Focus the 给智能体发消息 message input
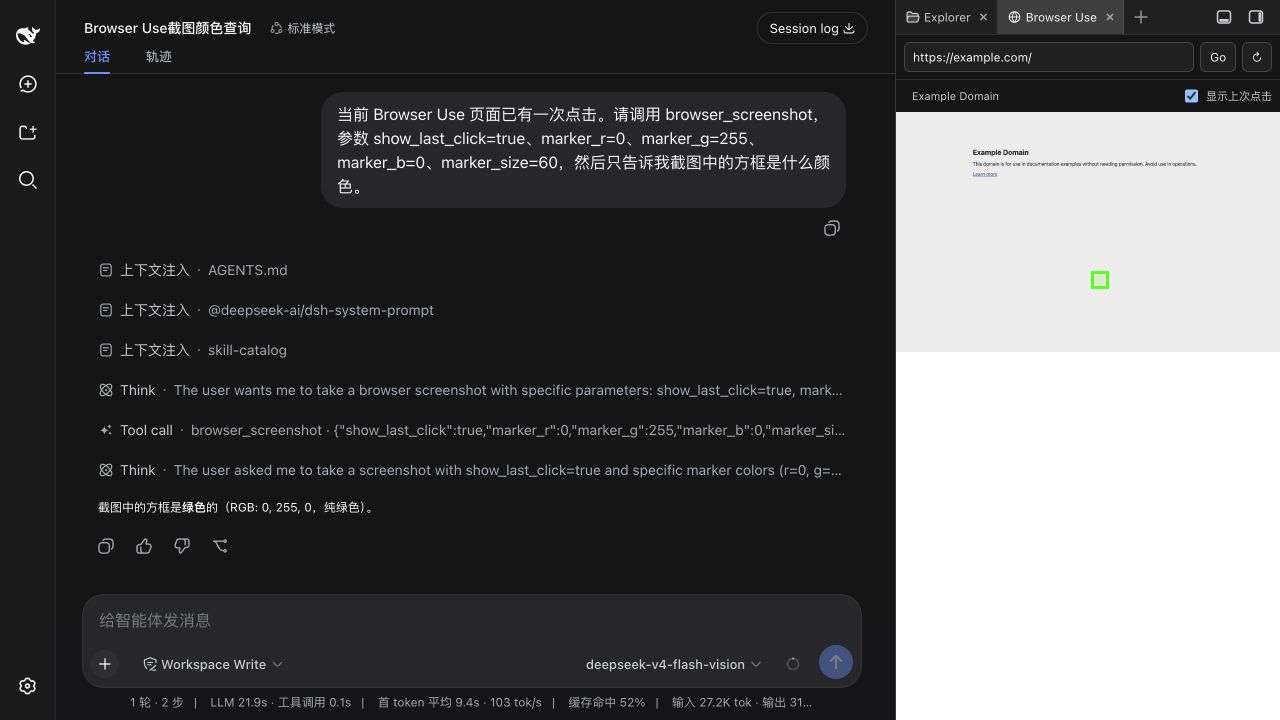 [x=471, y=620]
